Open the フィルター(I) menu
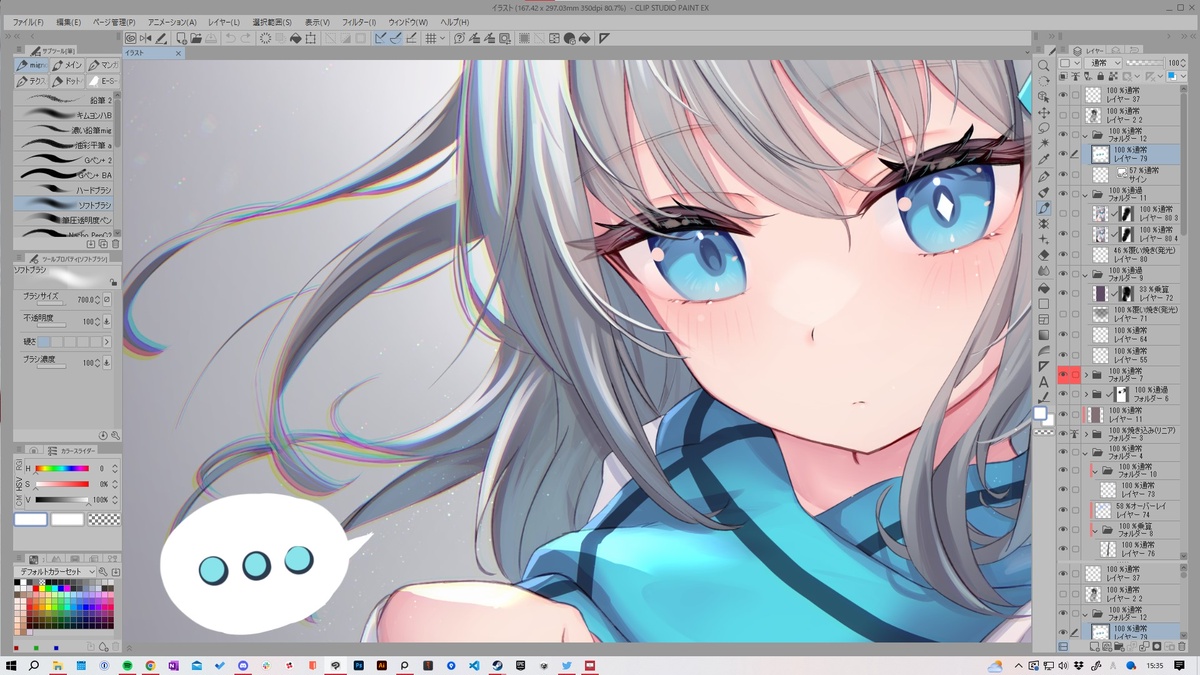The image size is (1200, 675). [x=359, y=22]
